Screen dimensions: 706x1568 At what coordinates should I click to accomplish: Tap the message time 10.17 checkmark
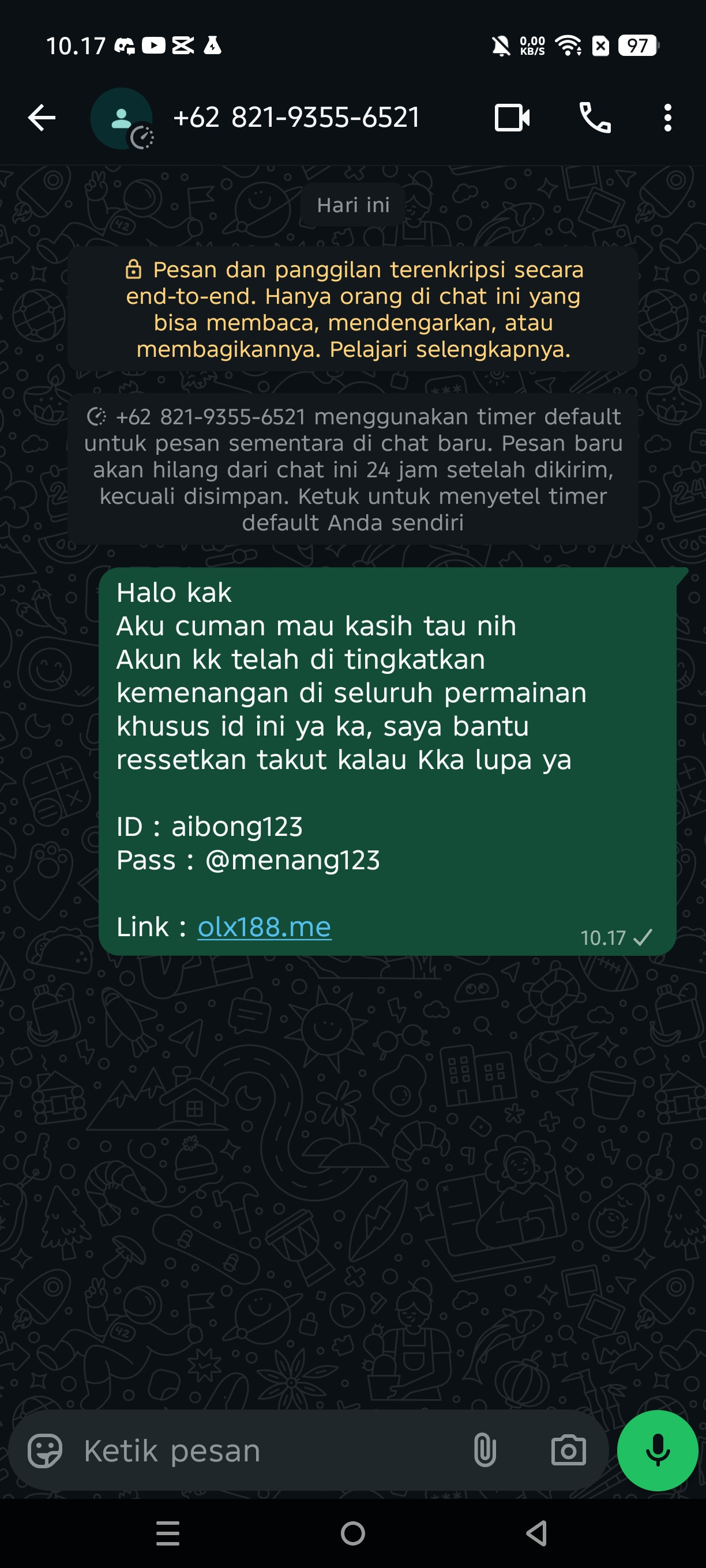coord(616,937)
